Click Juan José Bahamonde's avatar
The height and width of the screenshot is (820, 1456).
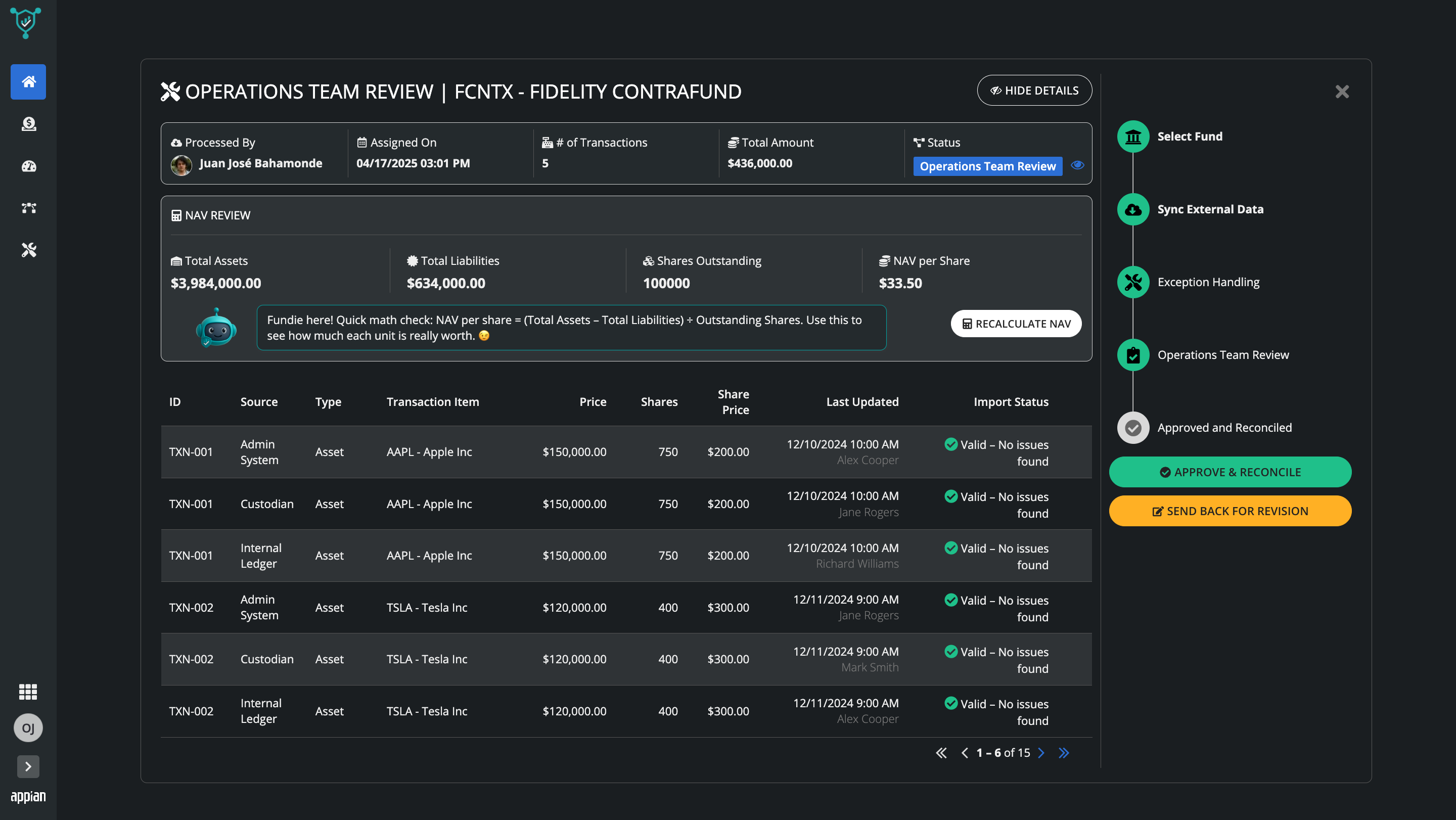(x=181, y=165)
